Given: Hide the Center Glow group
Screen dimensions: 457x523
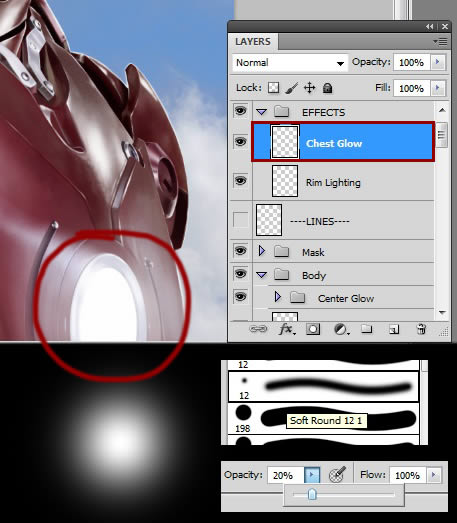Looking at the screenshot, I should (x=240, y=297).
